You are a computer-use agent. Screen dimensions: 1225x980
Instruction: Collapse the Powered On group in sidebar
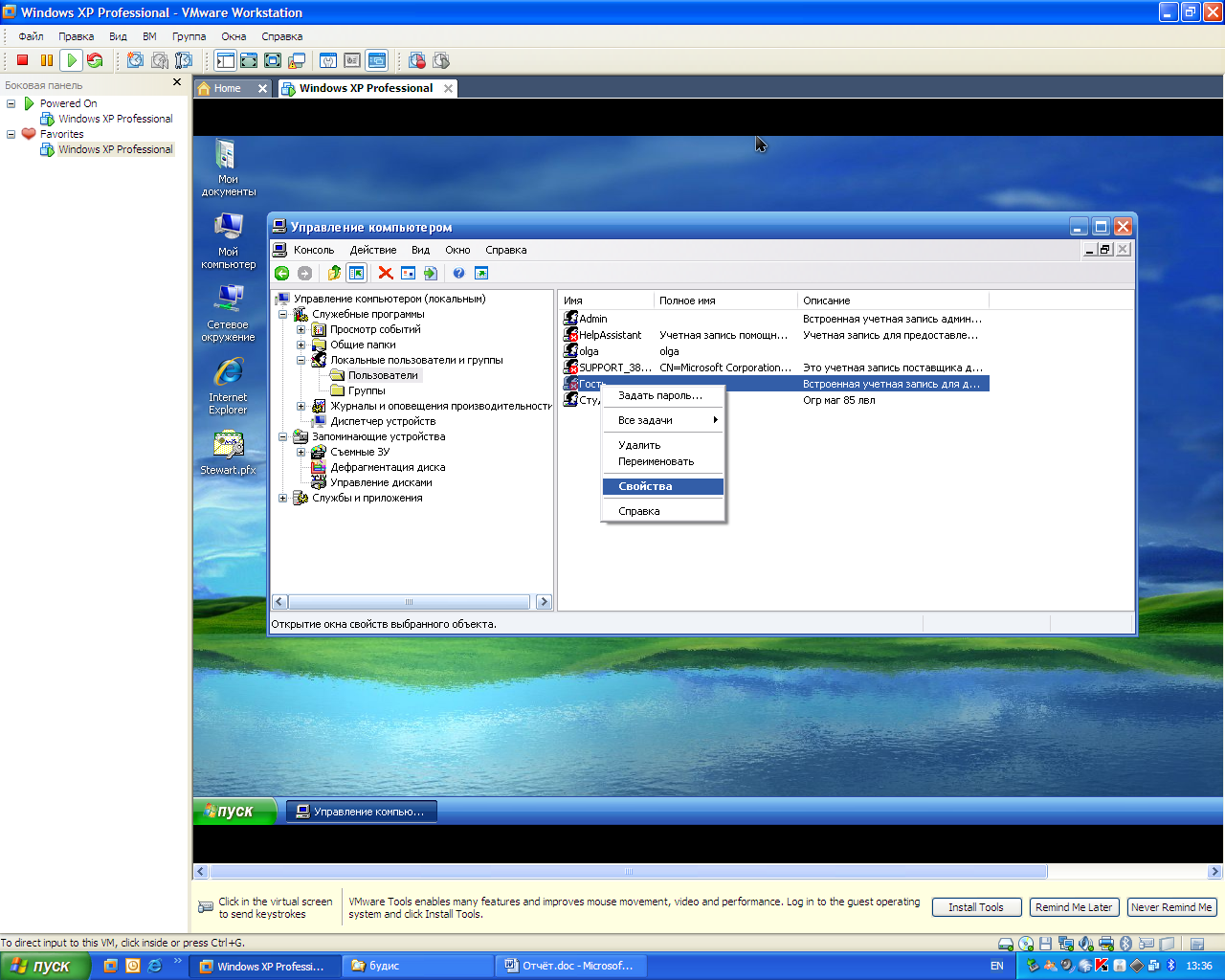coord(11,103)
